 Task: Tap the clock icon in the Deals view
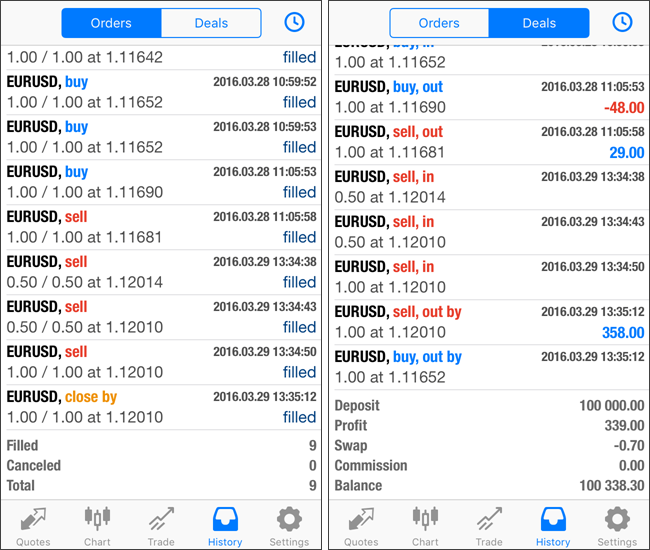[x=622, y=22]
